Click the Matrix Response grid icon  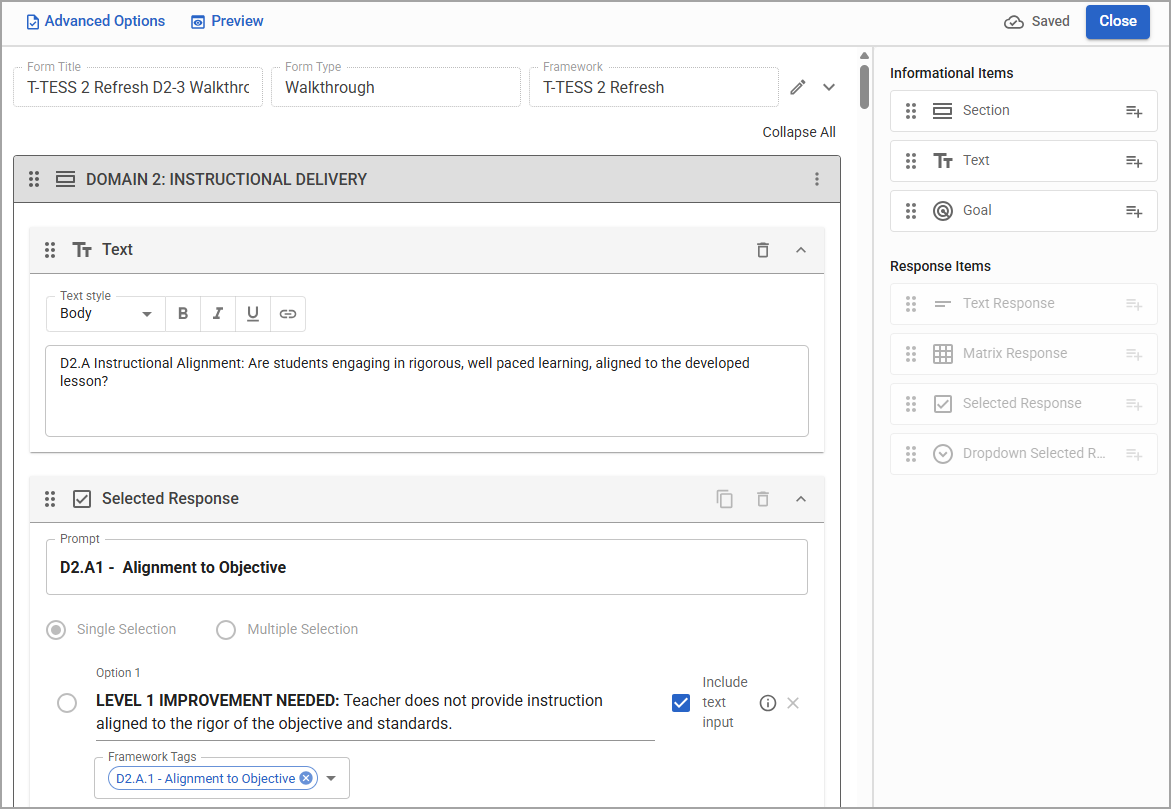tap(942, 354)
